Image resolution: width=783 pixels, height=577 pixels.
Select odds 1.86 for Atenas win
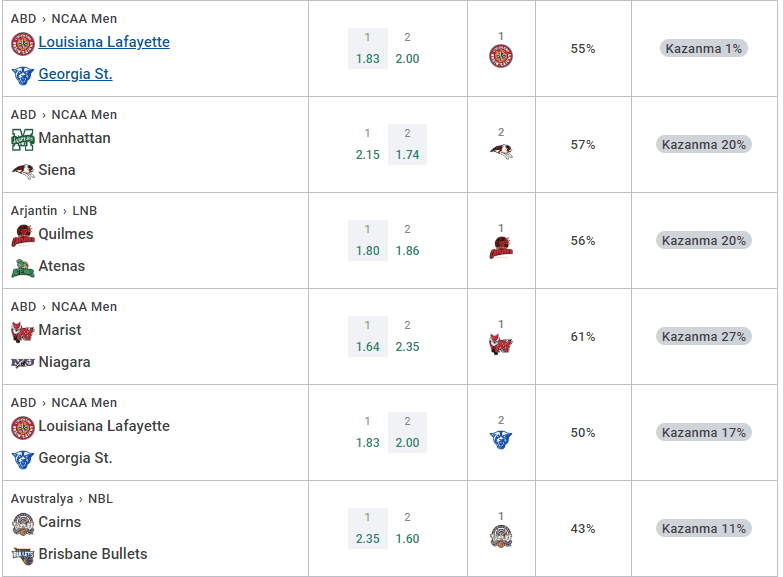407,240
